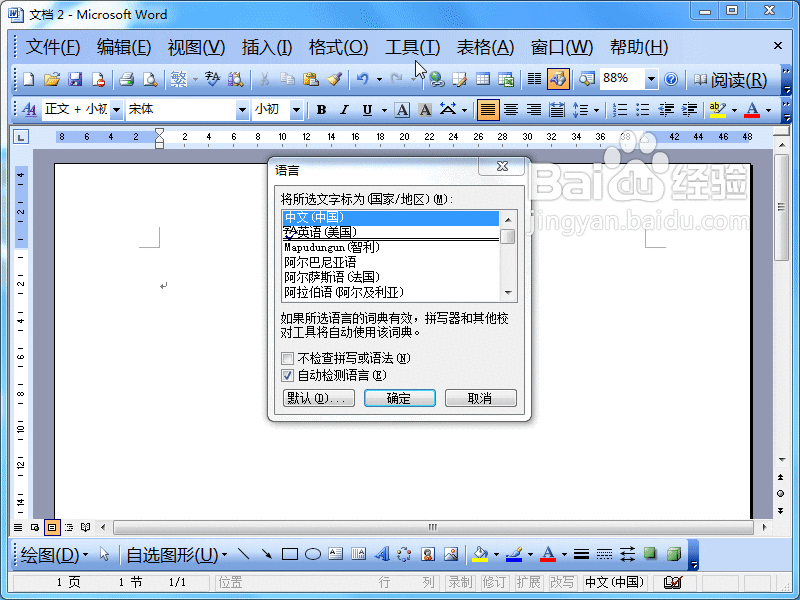The image size is (800, 600).
Task: Apply yellow highlight color
Action: pos(717,110)
